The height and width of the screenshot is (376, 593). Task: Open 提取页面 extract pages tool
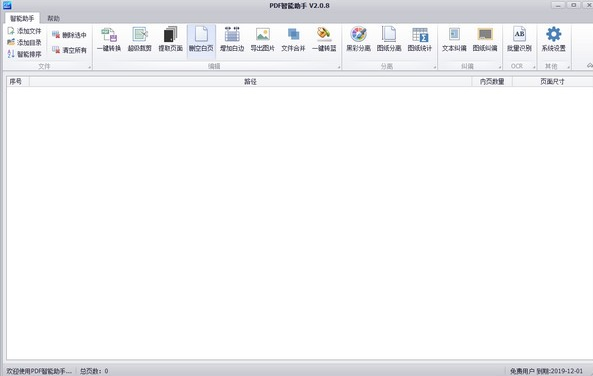tap(171, 40)
